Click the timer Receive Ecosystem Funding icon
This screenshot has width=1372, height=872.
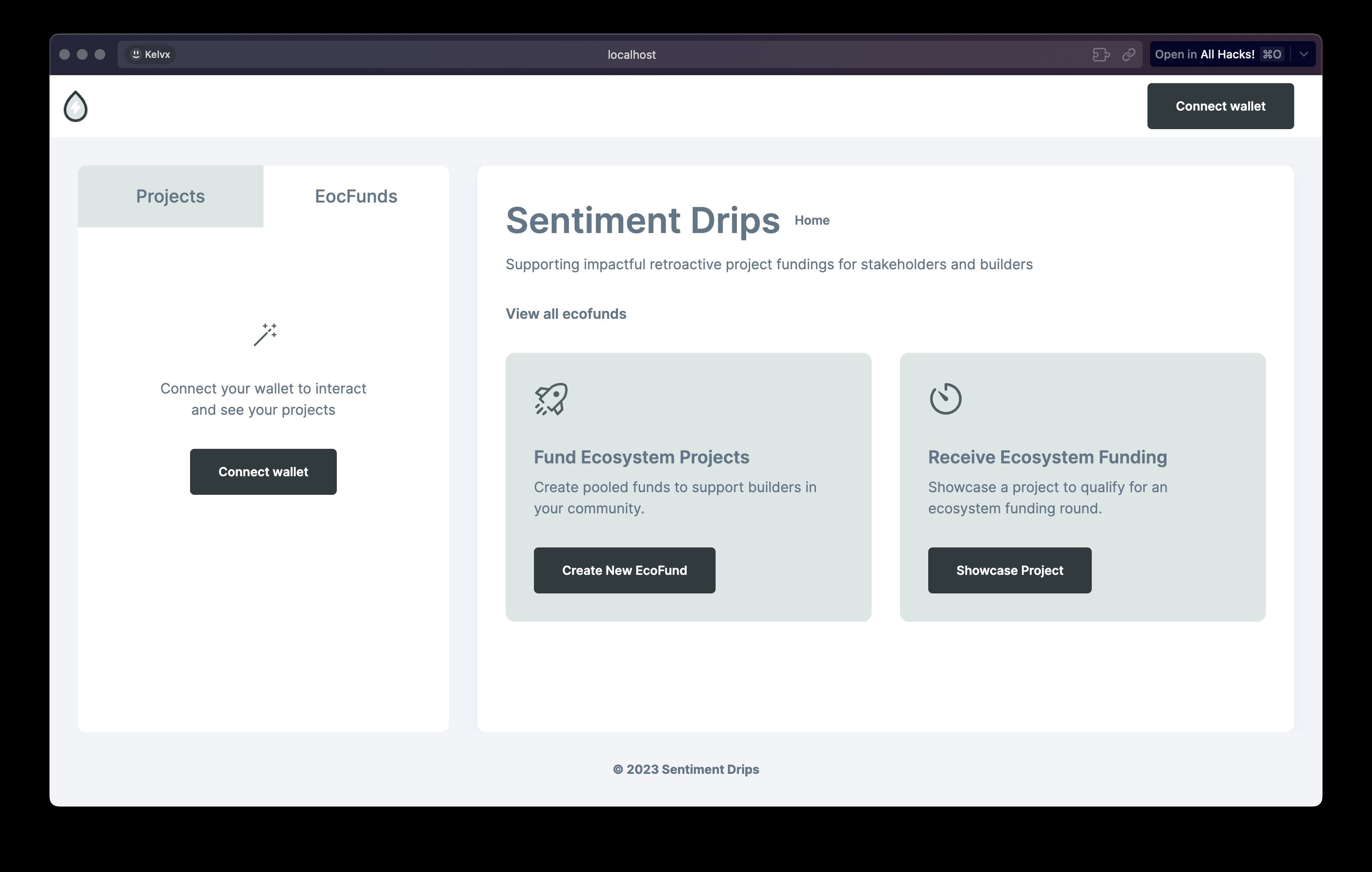(x=945, y=398)
